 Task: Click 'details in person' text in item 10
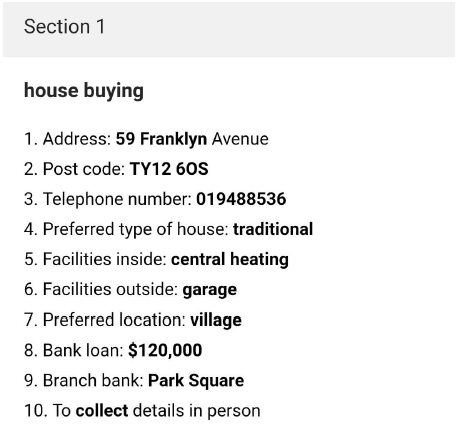pyautogui.click(x=197, y=411)
